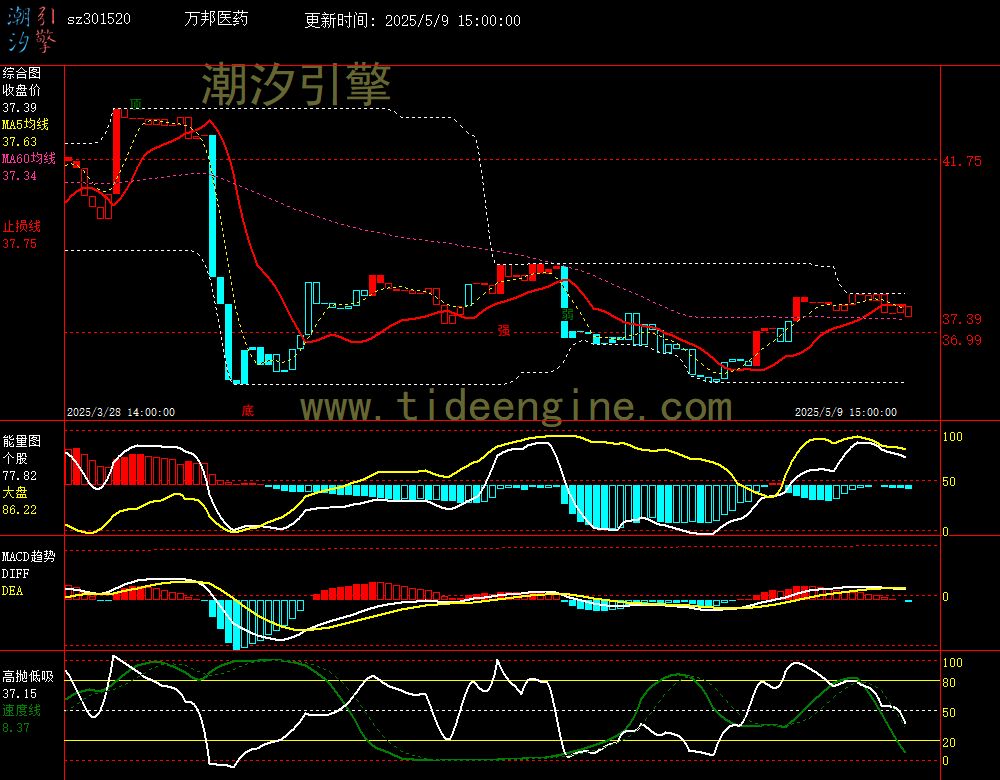The image size is (1000, 780).
Task: Click the 个股 value 77.82
Action: 19,476
